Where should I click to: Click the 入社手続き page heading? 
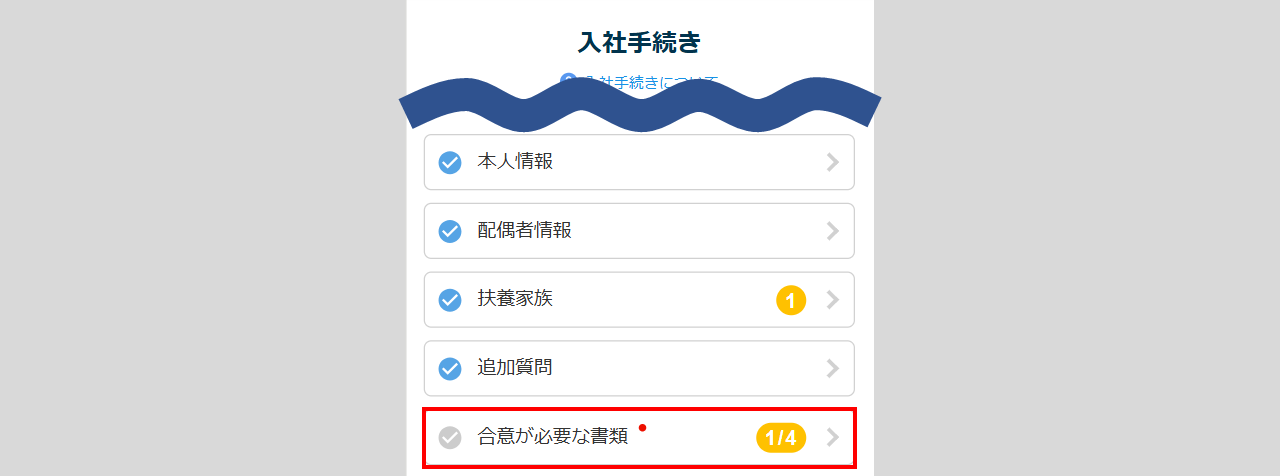click(640, 42)
